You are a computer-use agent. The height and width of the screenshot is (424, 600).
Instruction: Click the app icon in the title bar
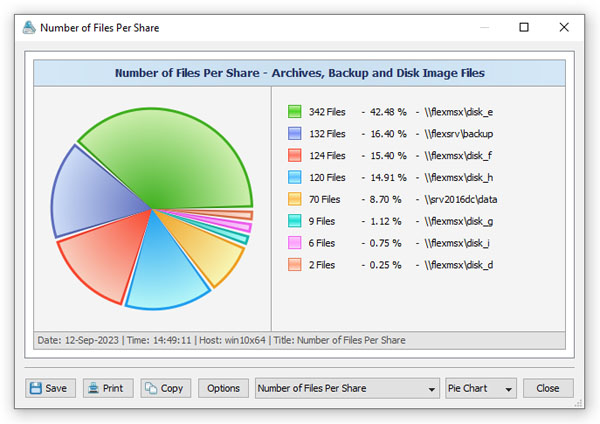tap(33, 28)
